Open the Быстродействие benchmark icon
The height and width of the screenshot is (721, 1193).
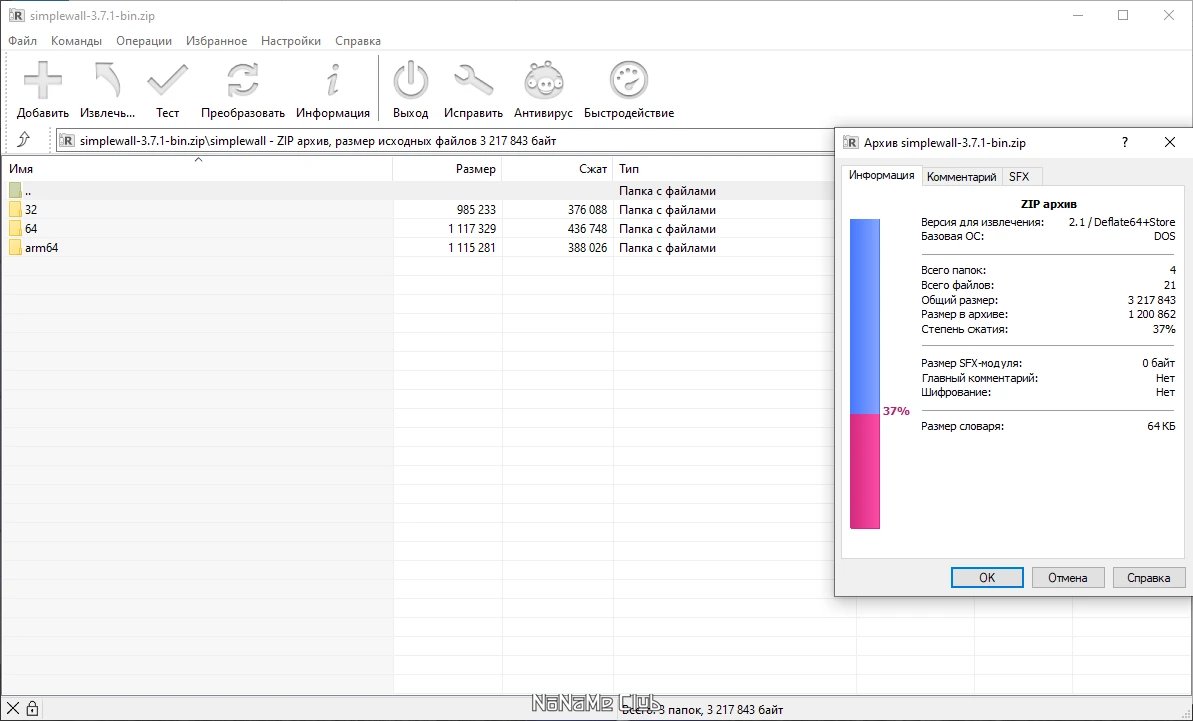628,81
